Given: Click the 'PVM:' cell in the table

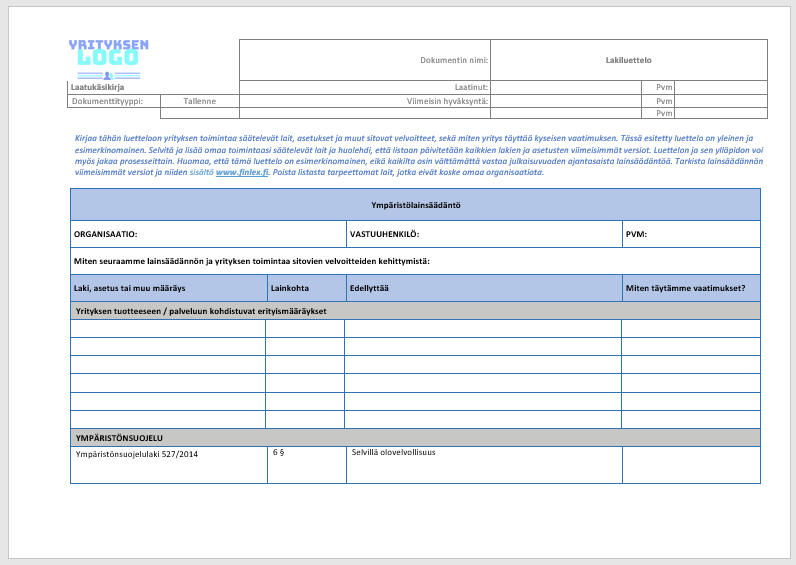Looking at the screenshot, I should pos(691,234).
